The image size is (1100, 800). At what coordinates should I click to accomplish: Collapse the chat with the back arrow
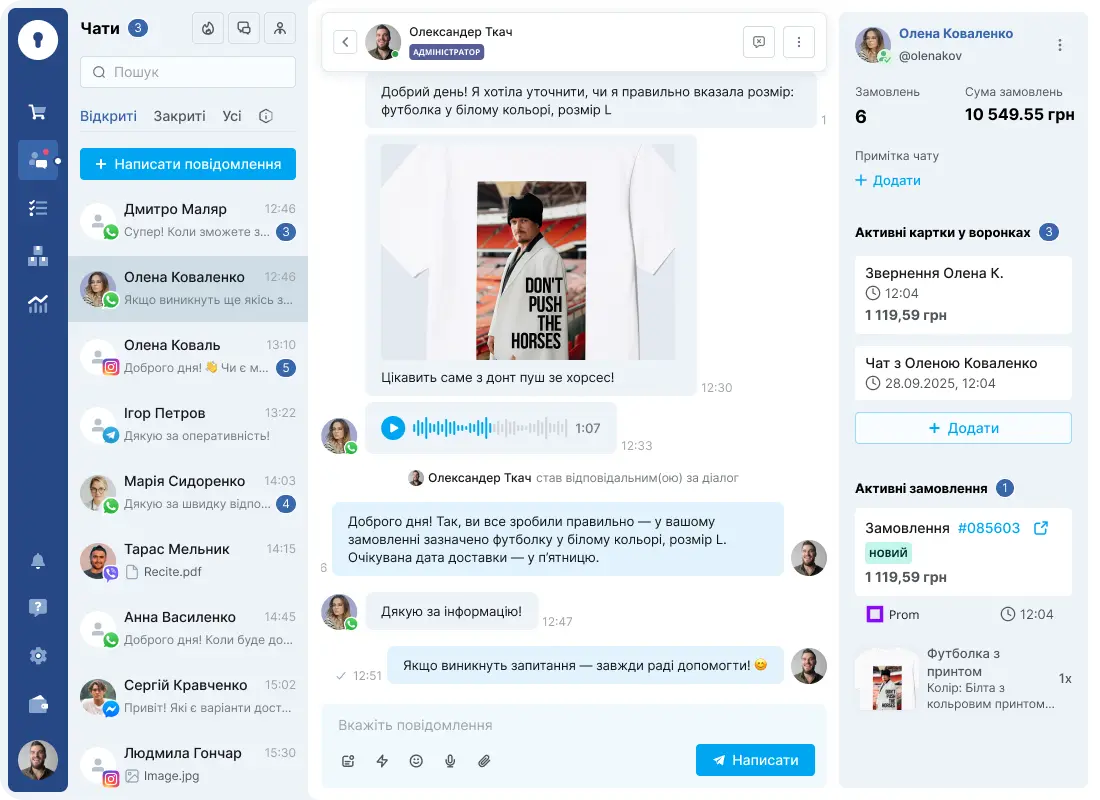coord(345,42)
